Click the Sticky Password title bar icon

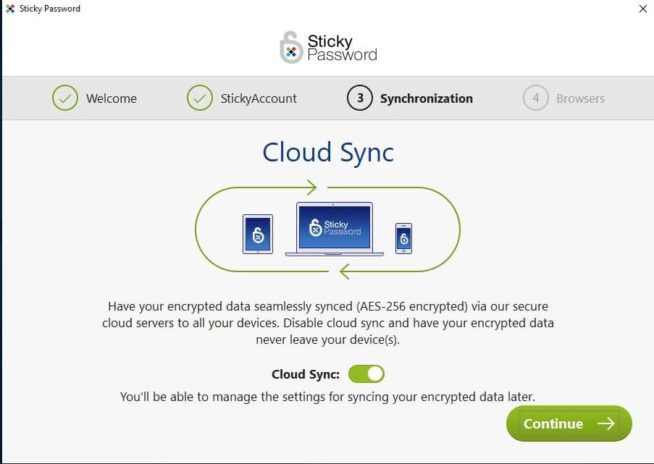coord(9,8)
